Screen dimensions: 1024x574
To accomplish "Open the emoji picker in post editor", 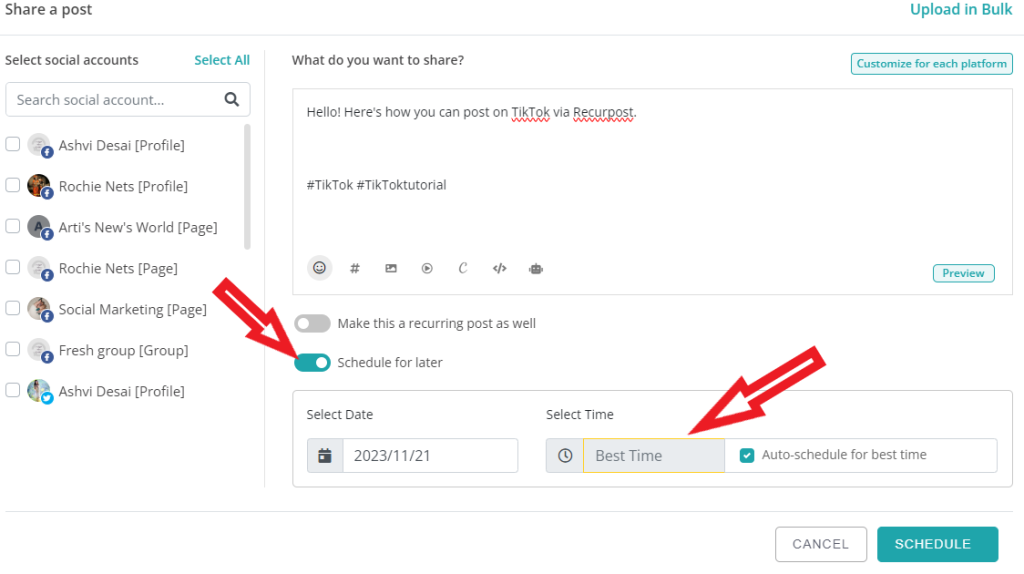I will point(319,268).
